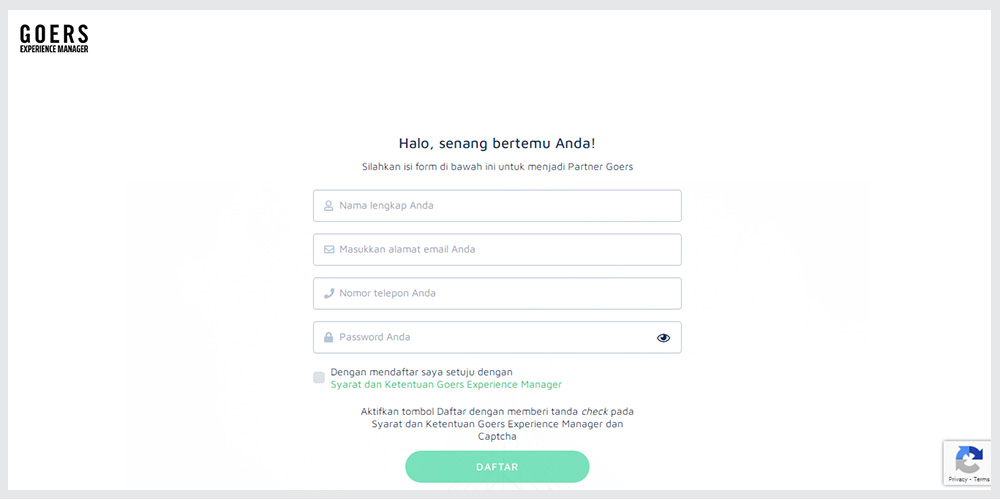Screen dimensions: 1000x500
Task: Click the envelope icon in email field
Action: tap(329, 249)
